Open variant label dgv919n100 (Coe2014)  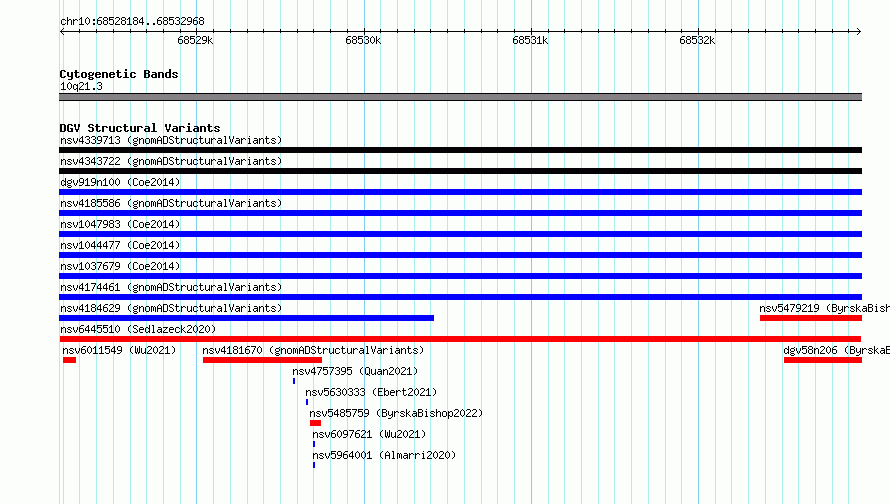[120, 182]
